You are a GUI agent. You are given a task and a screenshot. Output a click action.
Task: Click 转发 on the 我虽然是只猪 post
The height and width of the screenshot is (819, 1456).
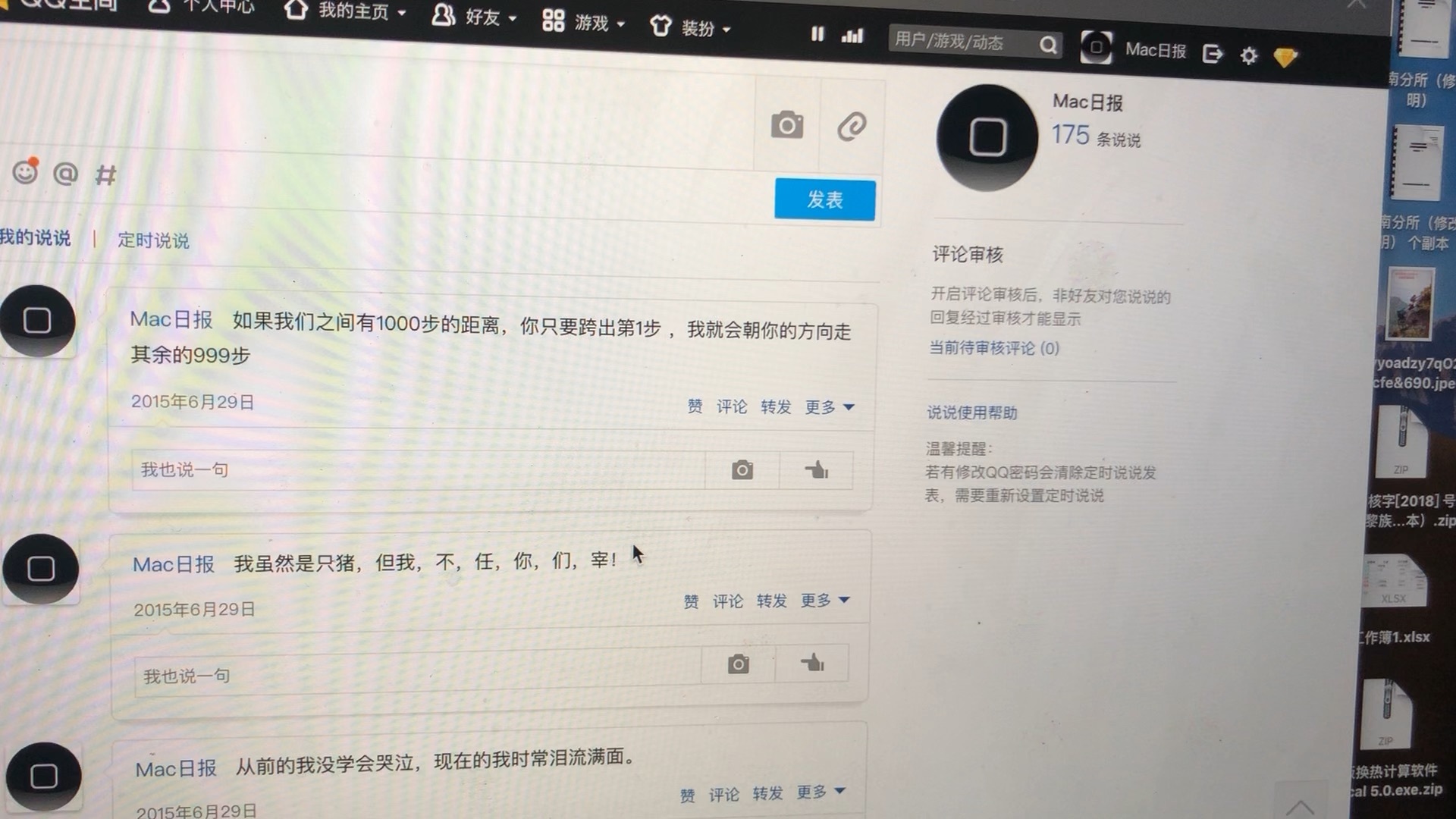point(772,601)
